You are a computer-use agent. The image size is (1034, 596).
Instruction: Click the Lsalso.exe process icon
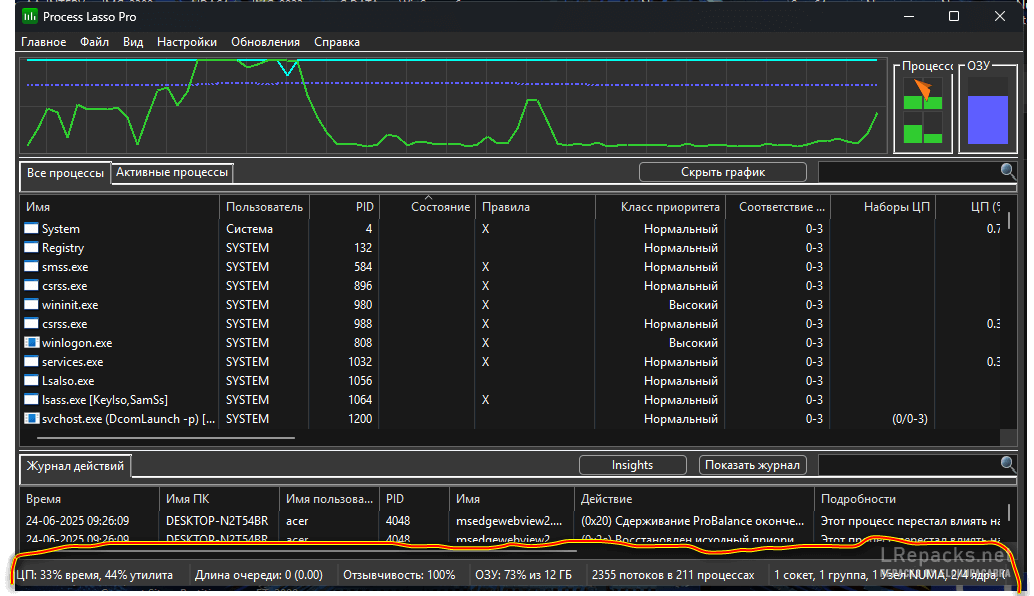pyautogui.click(x=32, y=381)
